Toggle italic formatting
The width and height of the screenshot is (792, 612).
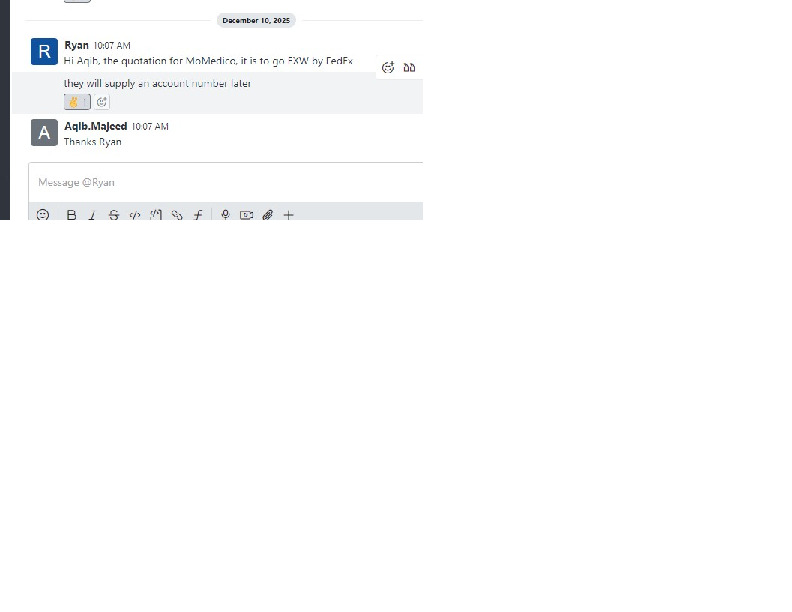pyautogui.click(x=92, y=215)
